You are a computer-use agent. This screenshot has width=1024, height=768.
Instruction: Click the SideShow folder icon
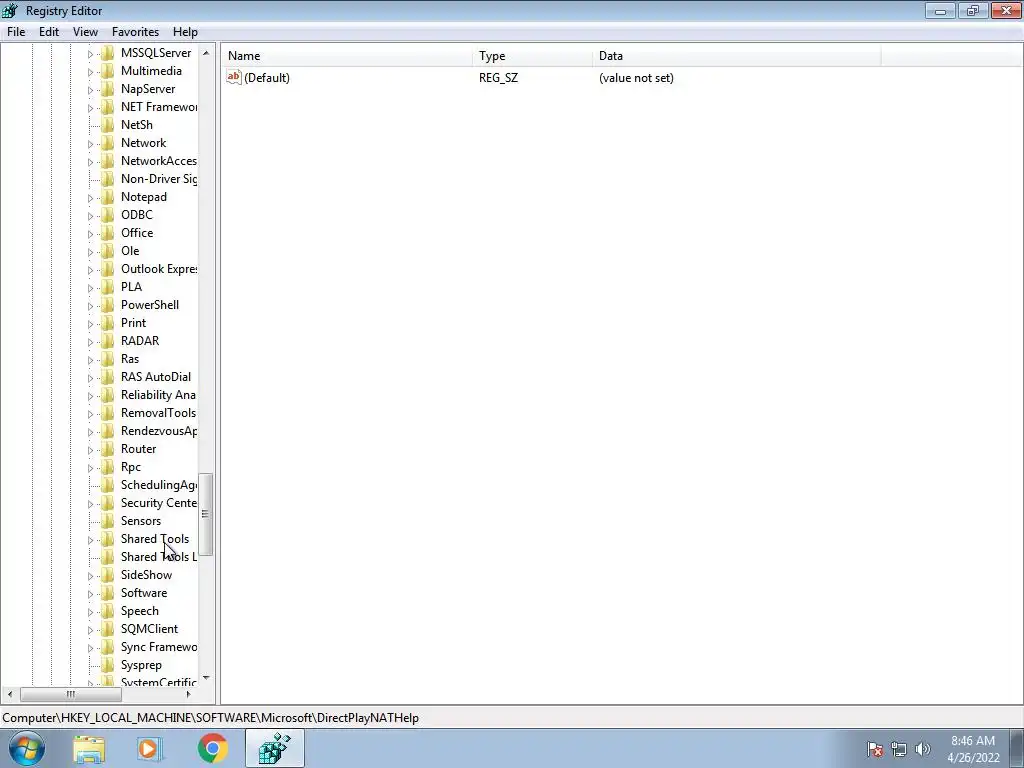click(x=108, y=575)
